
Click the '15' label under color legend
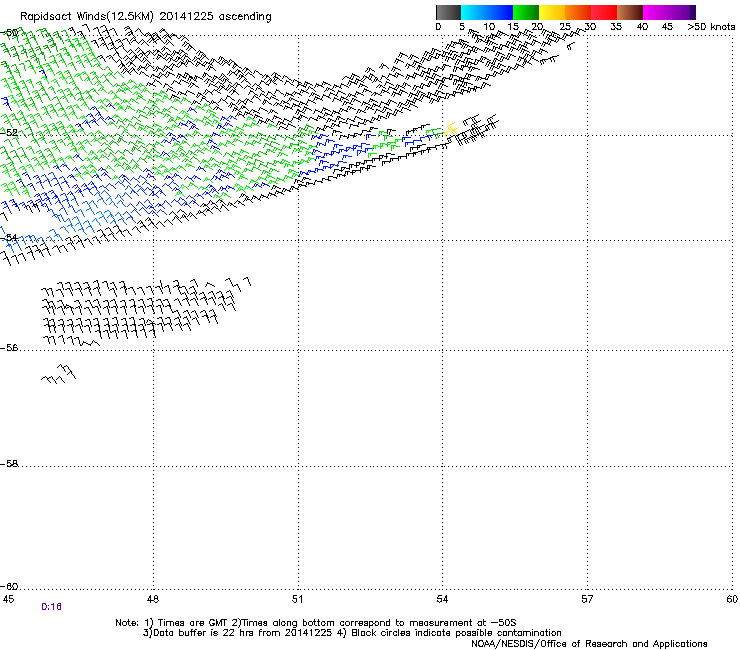click(513, 26)
